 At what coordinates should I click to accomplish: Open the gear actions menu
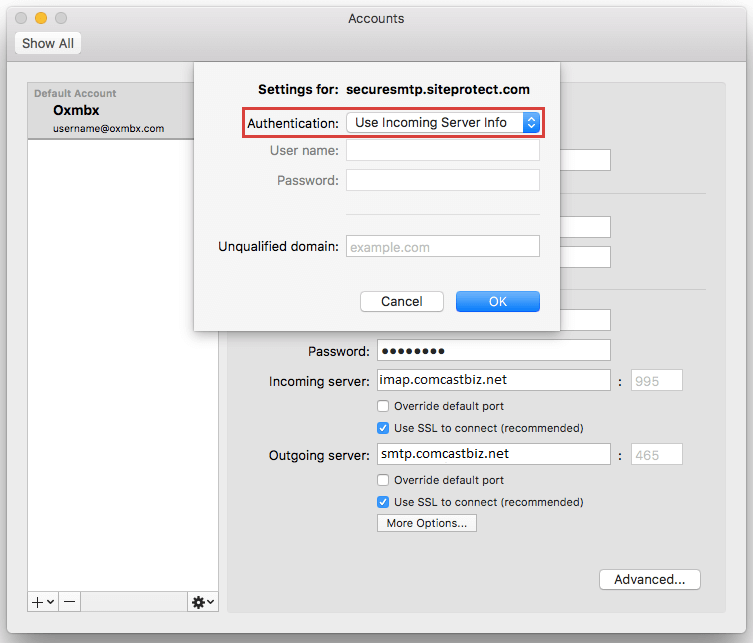coord(202,602)
